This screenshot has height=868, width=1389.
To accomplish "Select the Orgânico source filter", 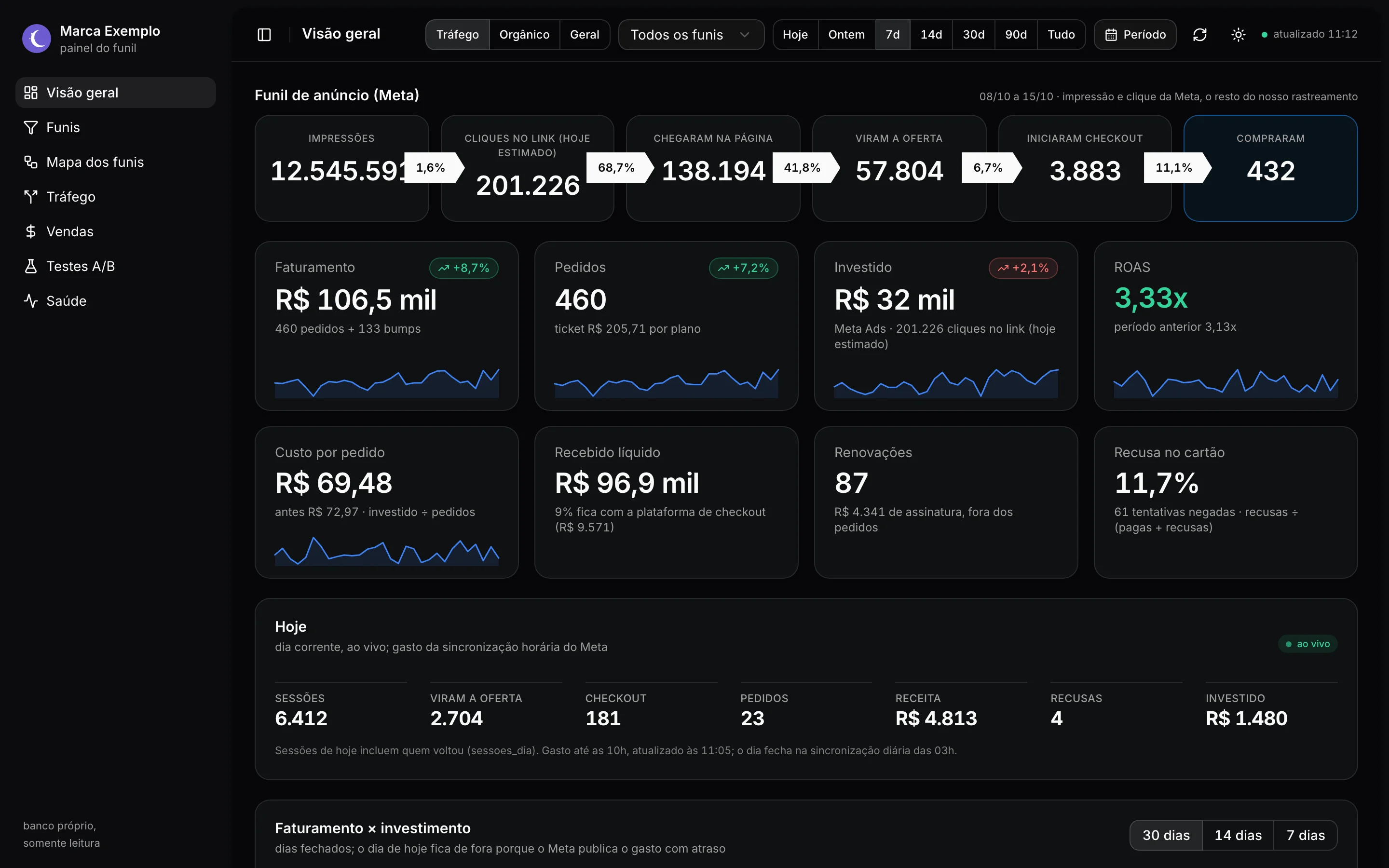I will [524, 35].
